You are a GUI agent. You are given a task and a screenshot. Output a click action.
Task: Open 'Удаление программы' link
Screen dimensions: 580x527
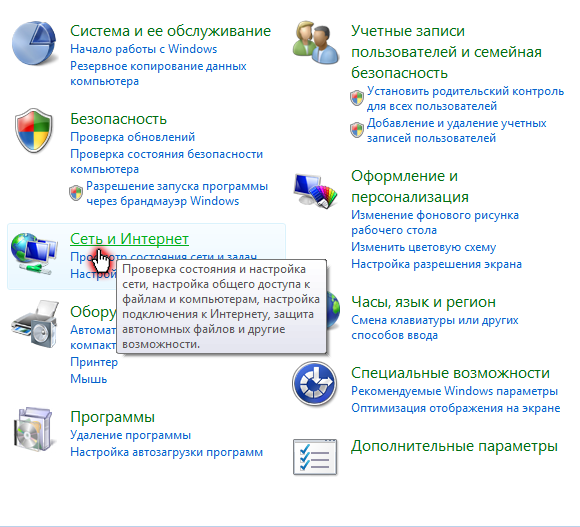click(x=131, y=435)
